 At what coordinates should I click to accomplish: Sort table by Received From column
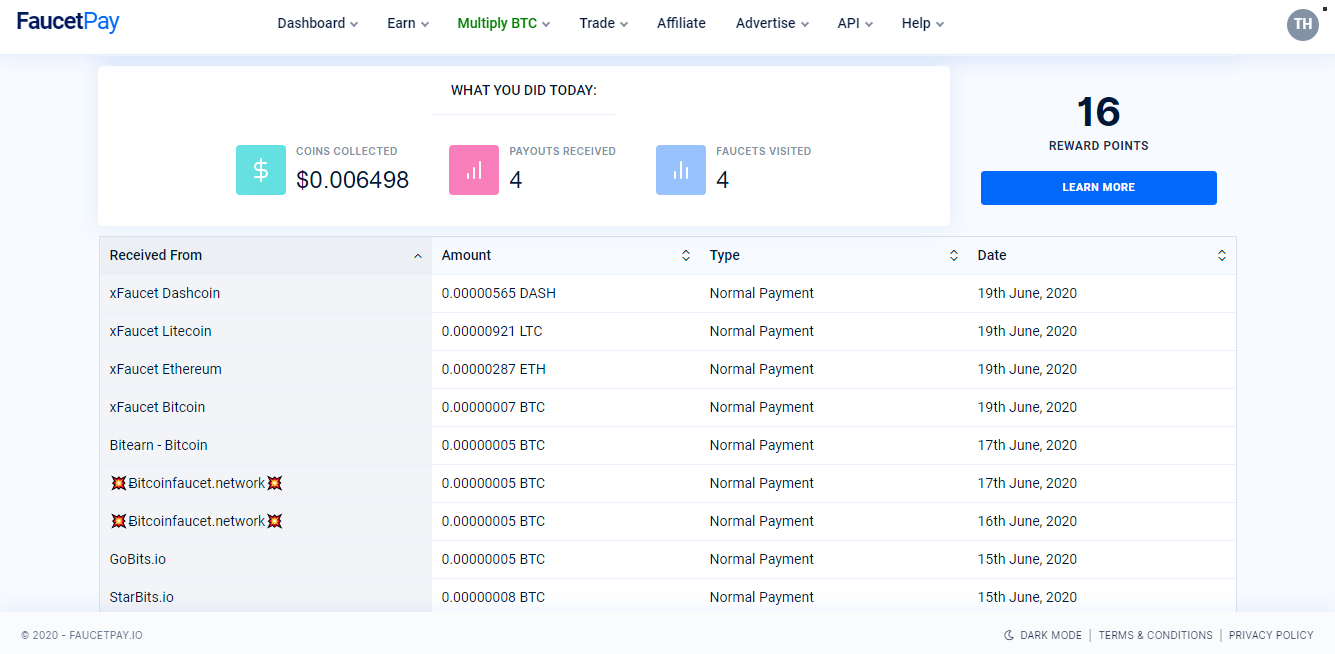point(266,256)
